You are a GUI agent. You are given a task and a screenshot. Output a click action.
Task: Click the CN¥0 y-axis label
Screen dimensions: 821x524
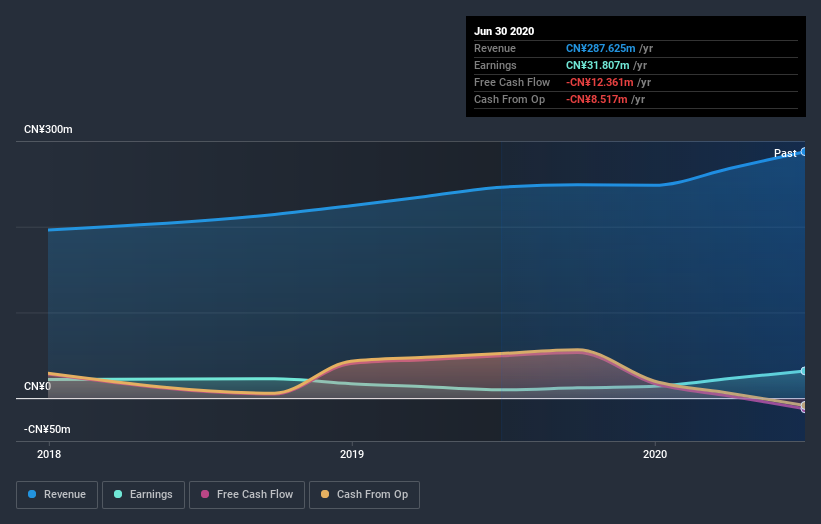tap(37, 386)
